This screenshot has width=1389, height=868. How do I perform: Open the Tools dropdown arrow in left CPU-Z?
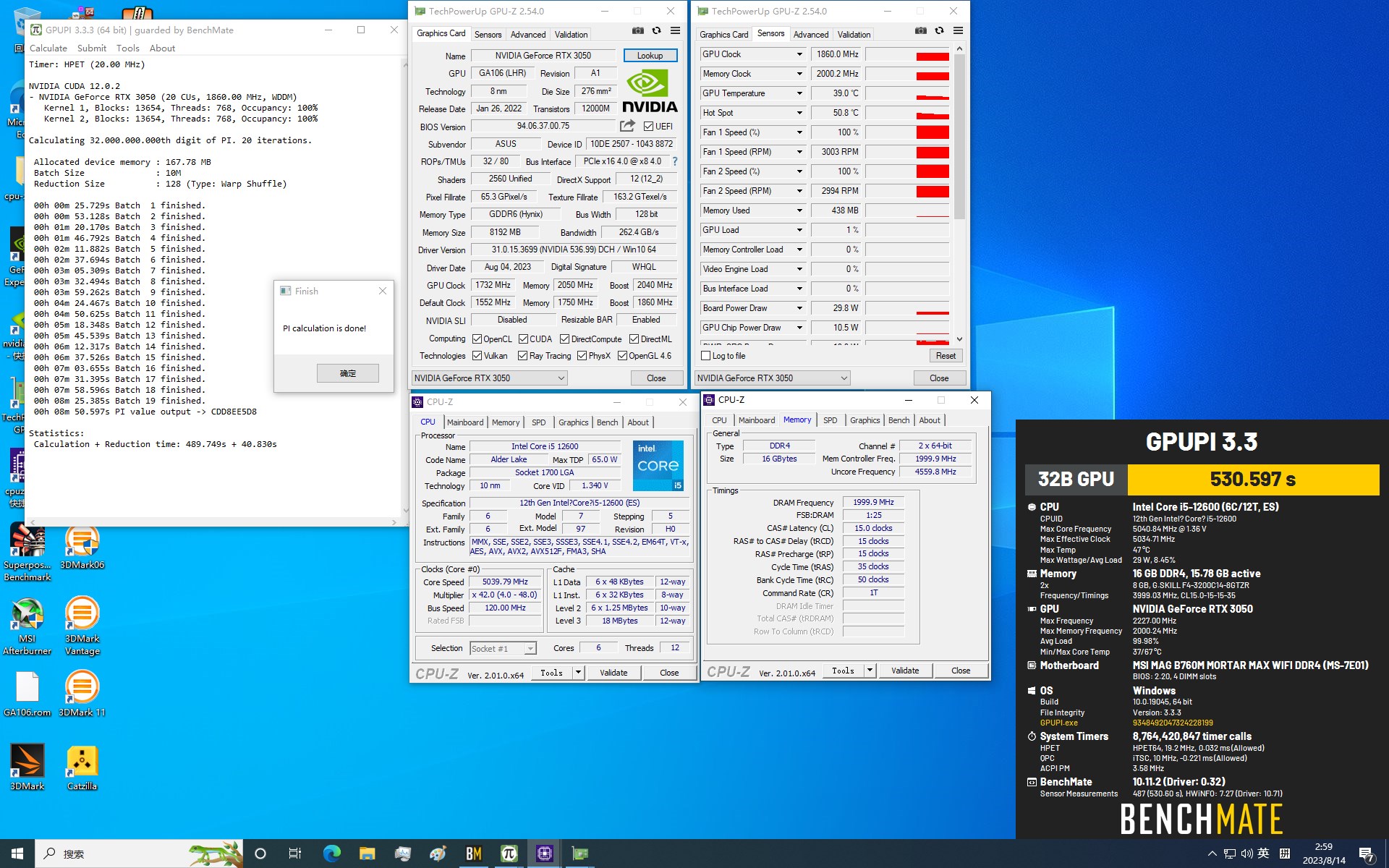[x=578, y=673]
